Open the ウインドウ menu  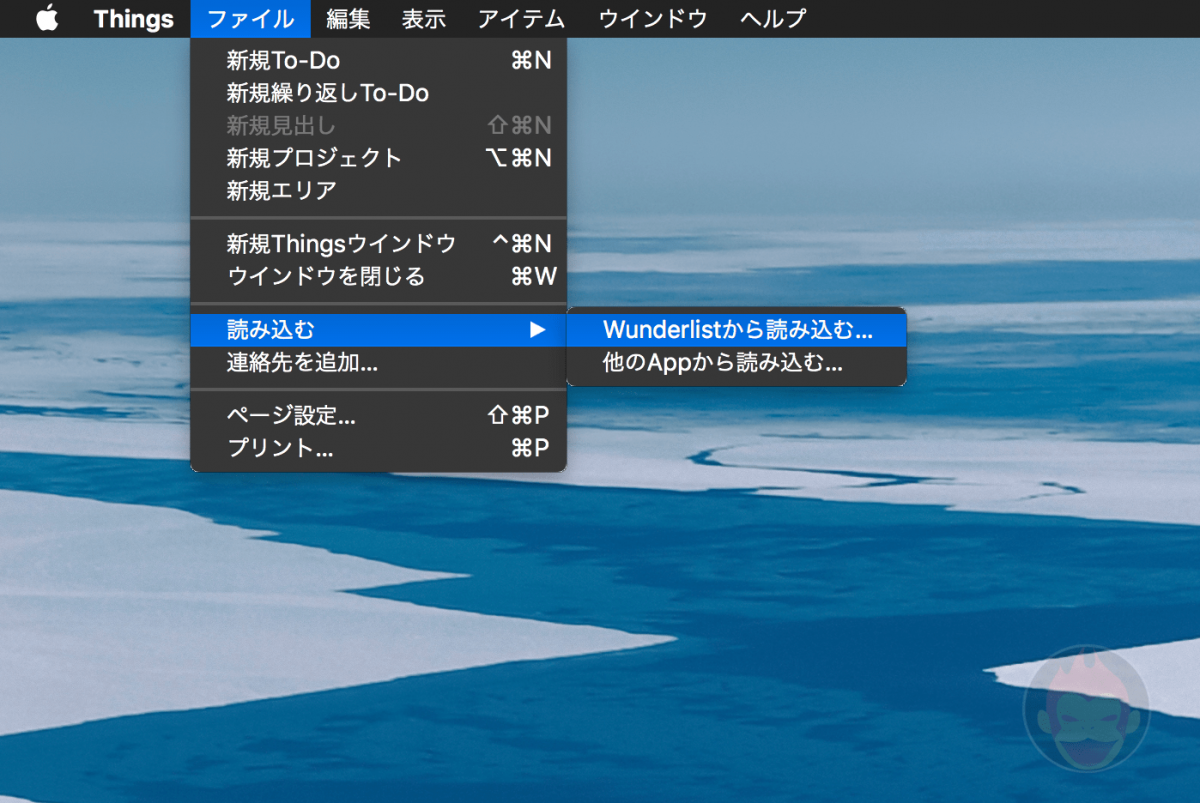(x=651, y=18)
